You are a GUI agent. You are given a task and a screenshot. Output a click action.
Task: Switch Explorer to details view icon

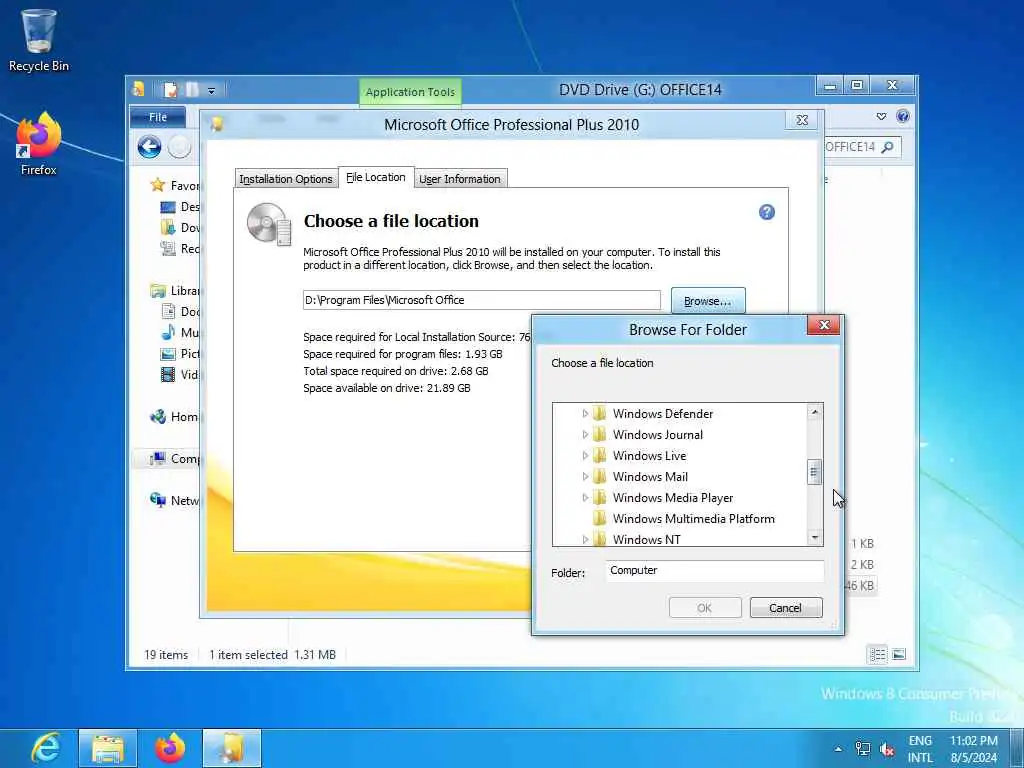(x=878, y=654)
